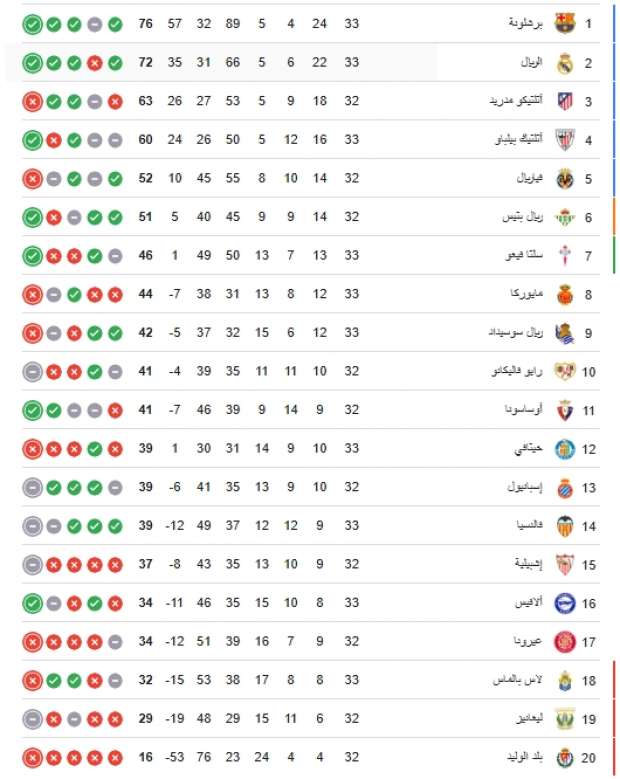Click Girona's gray draw form icon
The width and height of the screenshot is (620, 779).
[115, 642]
